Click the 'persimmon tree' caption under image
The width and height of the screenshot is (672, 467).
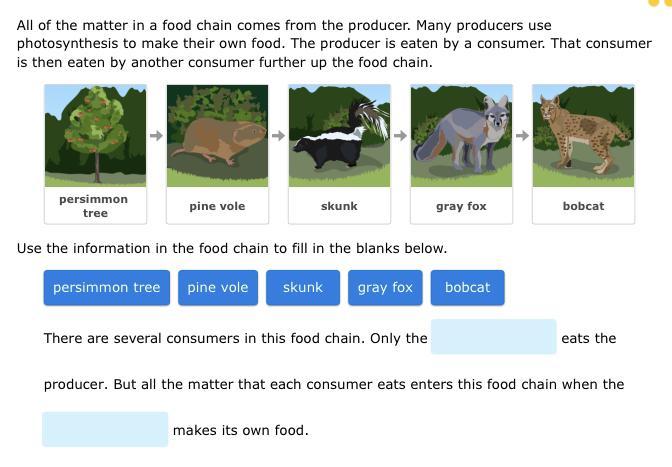(94, 206)
